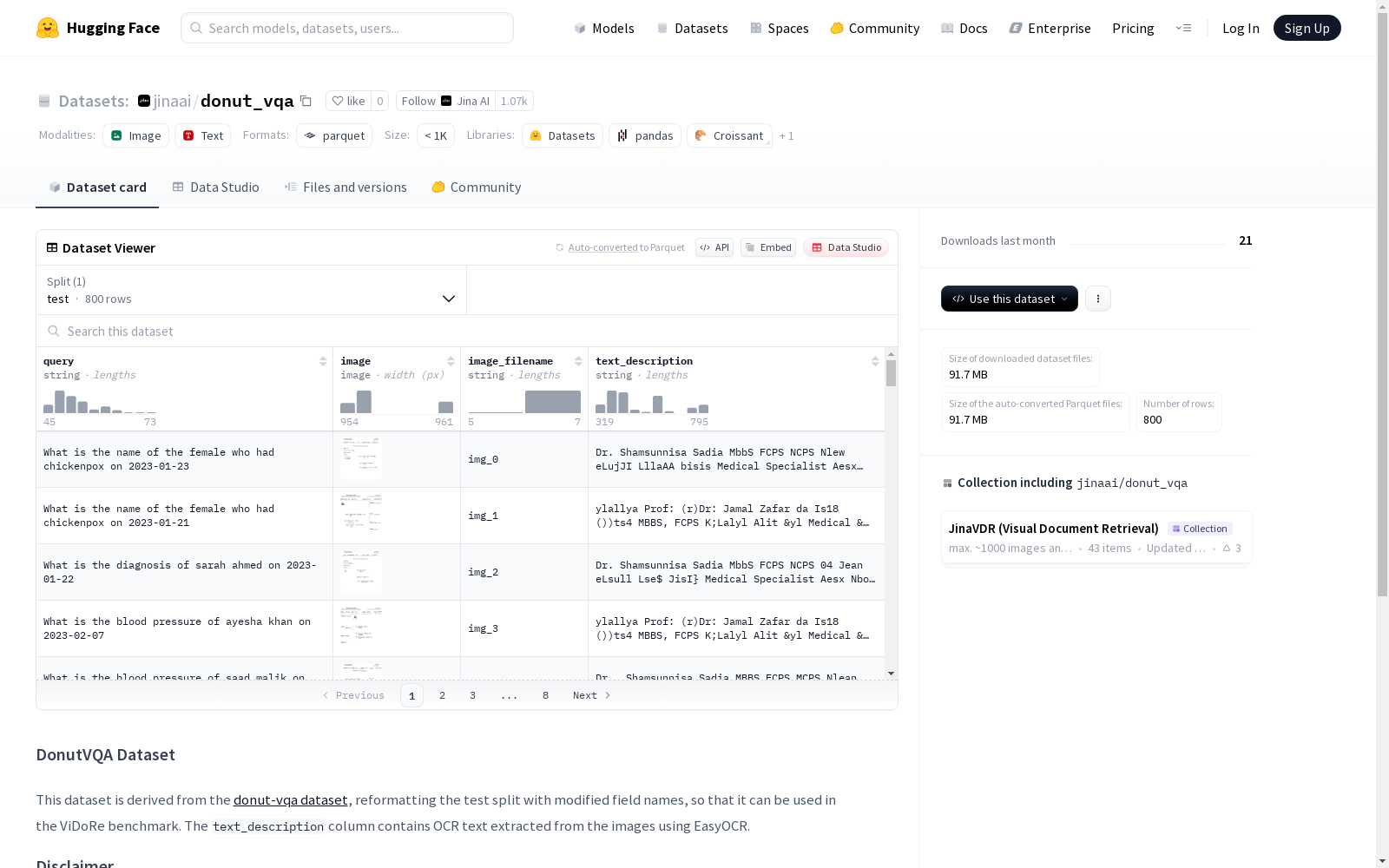The height and width of the screenshot is (868, 1389).
Task: Click the Hugging Face logo icon
Action: tap(48, 28)
